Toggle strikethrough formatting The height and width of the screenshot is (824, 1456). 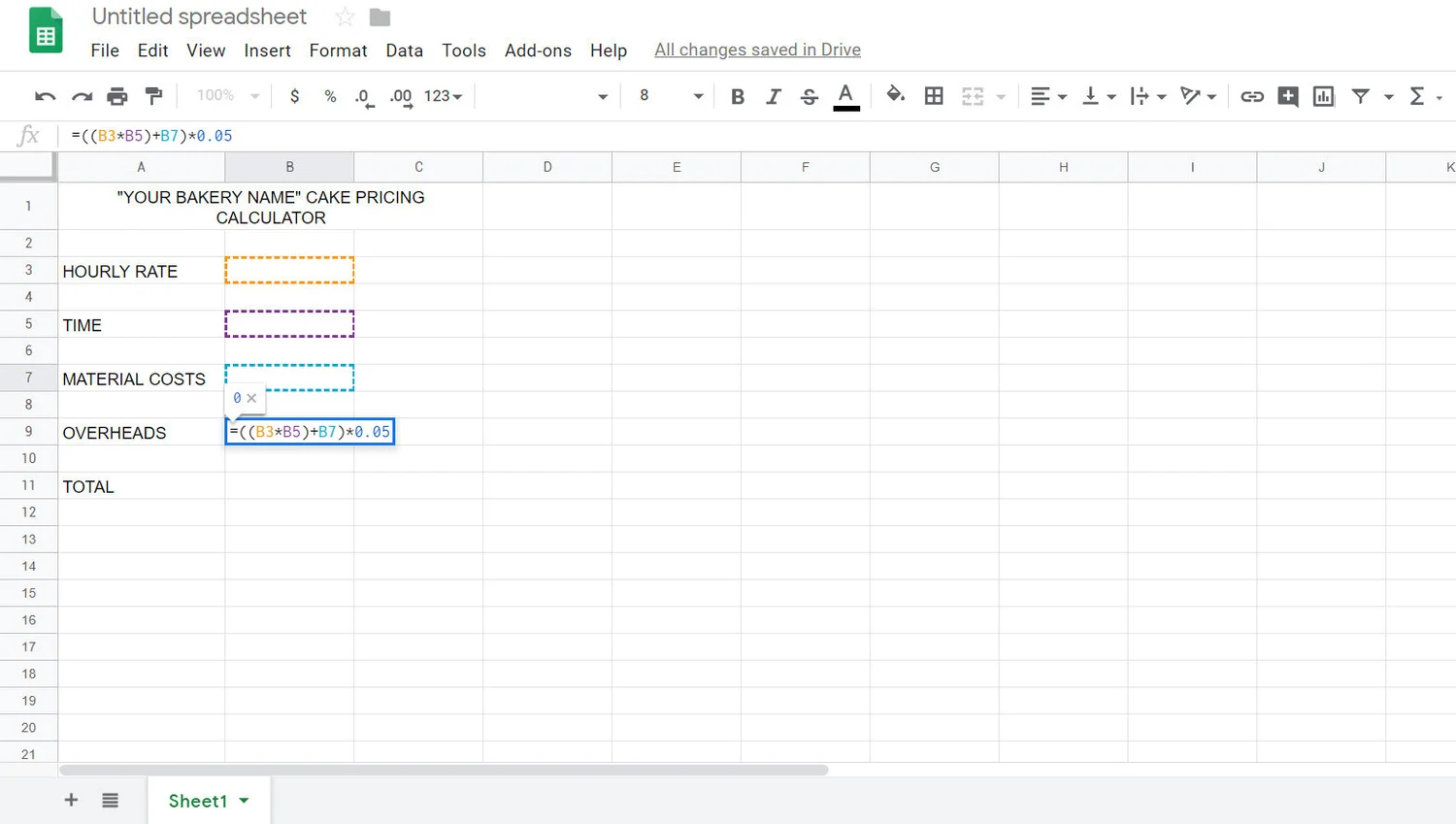click(x=809, y=96)
